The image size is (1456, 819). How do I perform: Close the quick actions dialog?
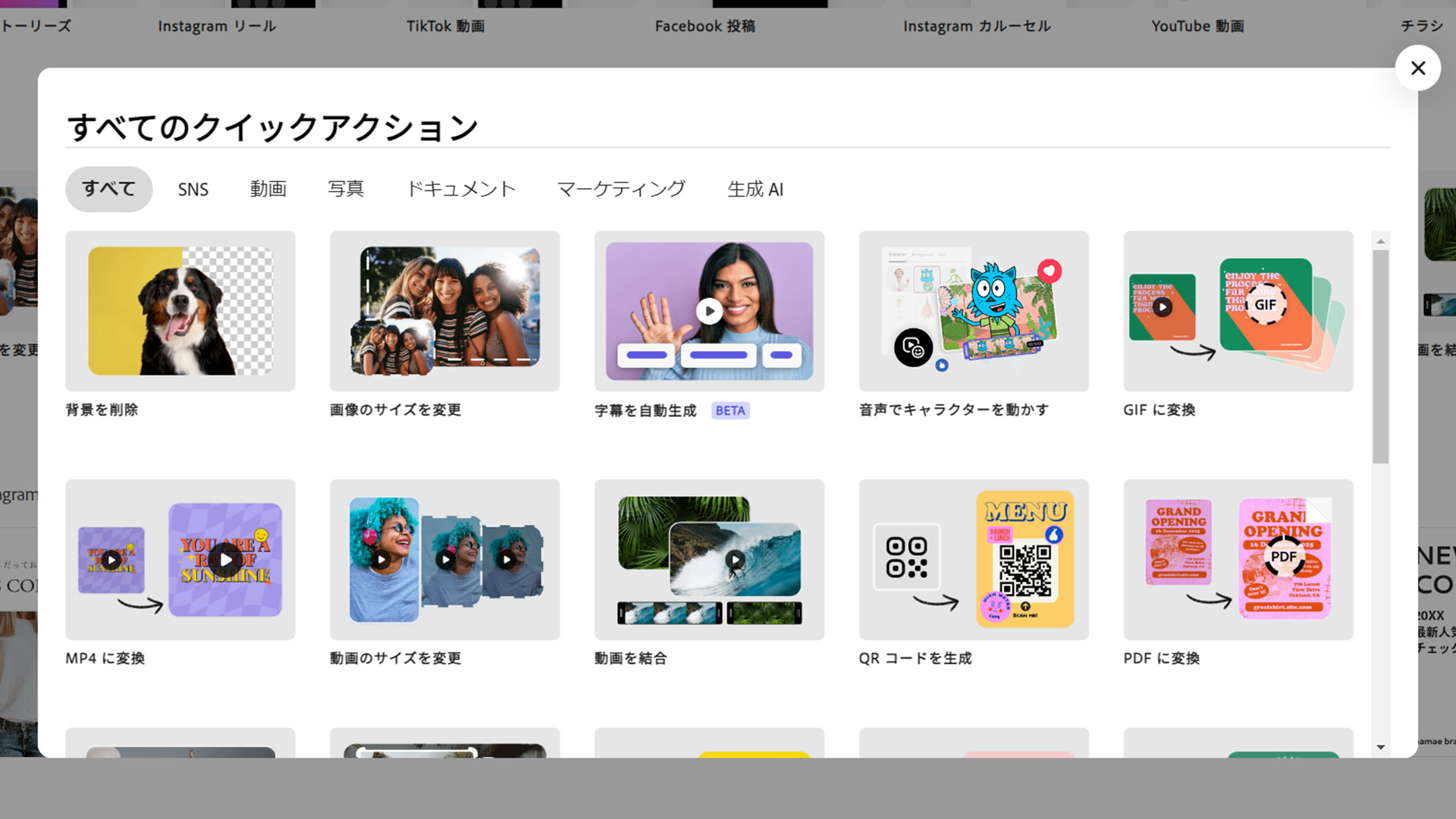(x=1418, y=67)
